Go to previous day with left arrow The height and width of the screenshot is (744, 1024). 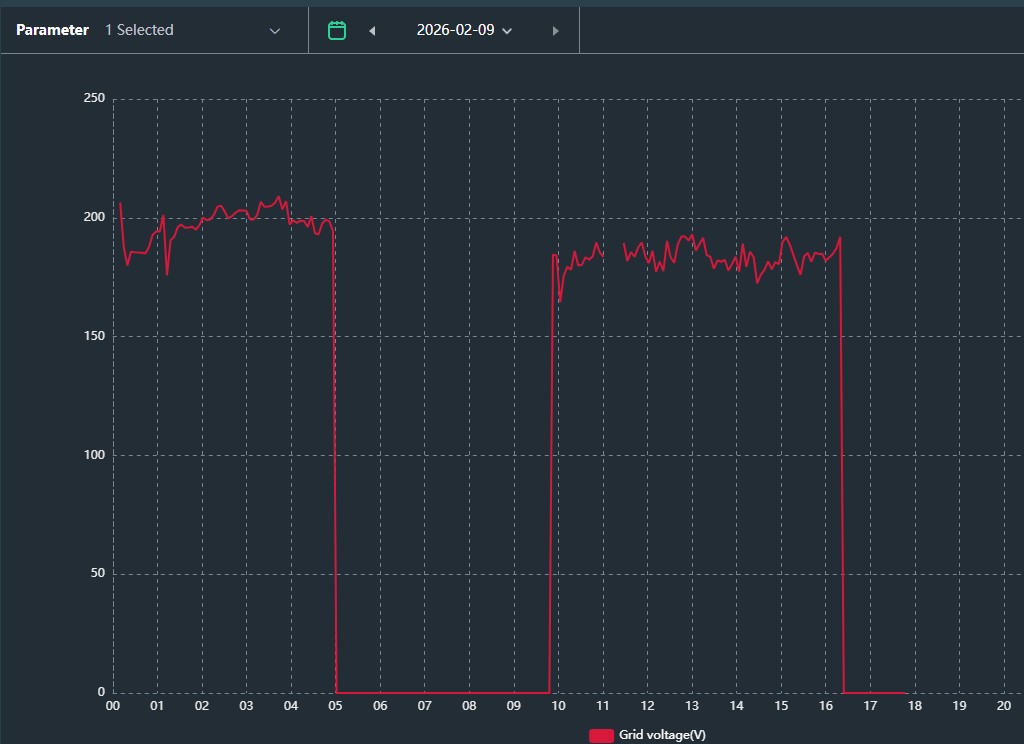pyautogui.click(x=372, y=30)
